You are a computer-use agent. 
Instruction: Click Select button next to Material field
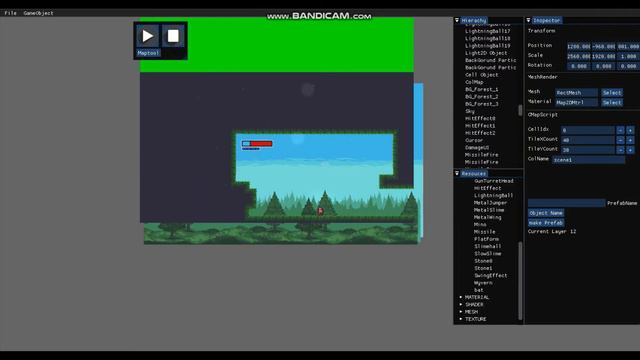pos(612,102)
